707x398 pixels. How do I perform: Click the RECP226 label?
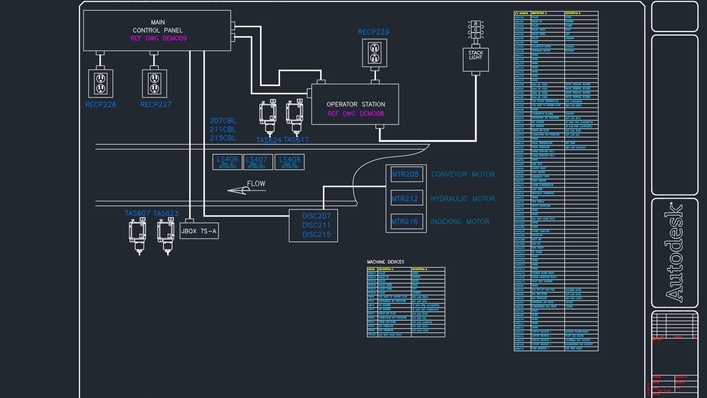(101, 105)
